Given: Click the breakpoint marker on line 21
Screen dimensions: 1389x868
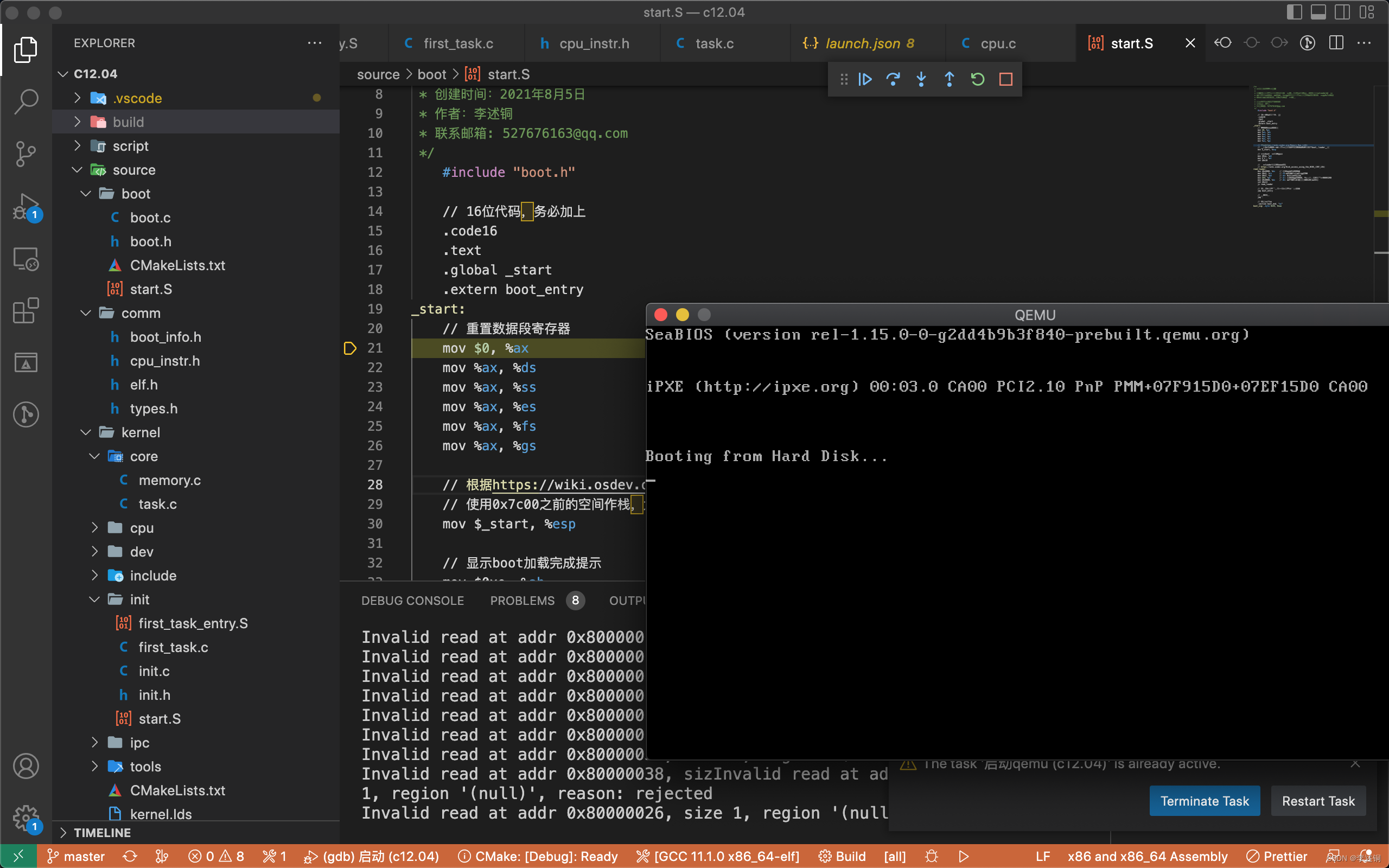Looking at the screenshot, I should pyautogui.click(x=349, y=348).
